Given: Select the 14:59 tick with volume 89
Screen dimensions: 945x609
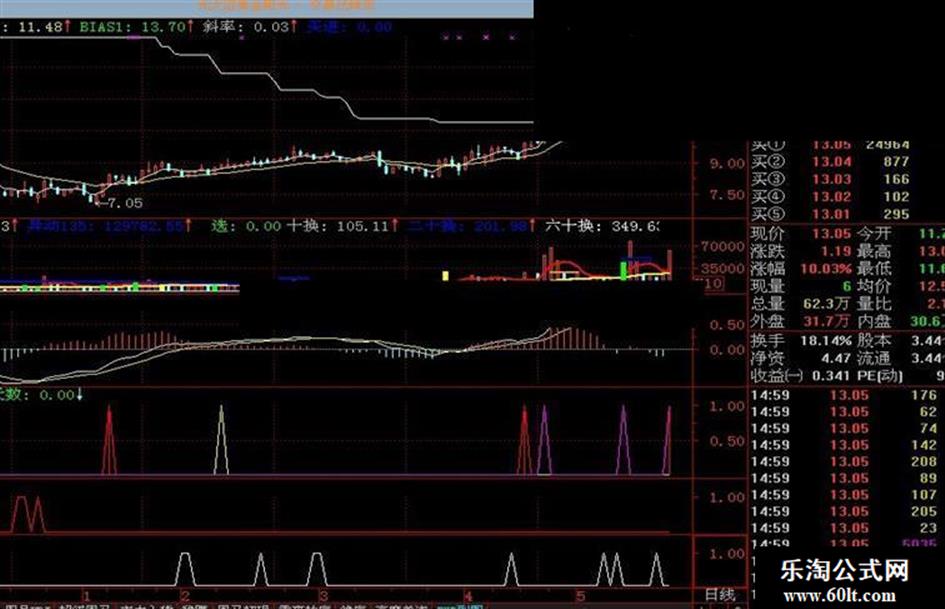Looking at the screenshot, I should (844, 478).
